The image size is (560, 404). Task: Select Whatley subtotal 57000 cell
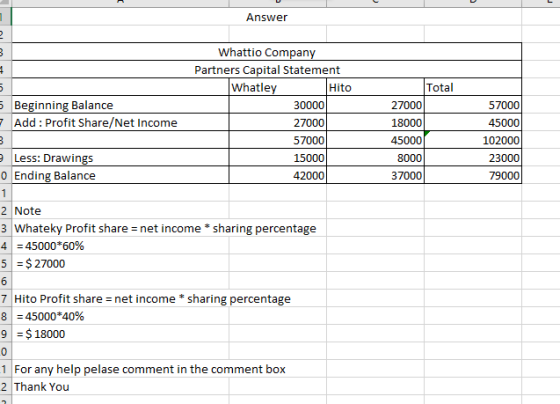pos(278,140)
